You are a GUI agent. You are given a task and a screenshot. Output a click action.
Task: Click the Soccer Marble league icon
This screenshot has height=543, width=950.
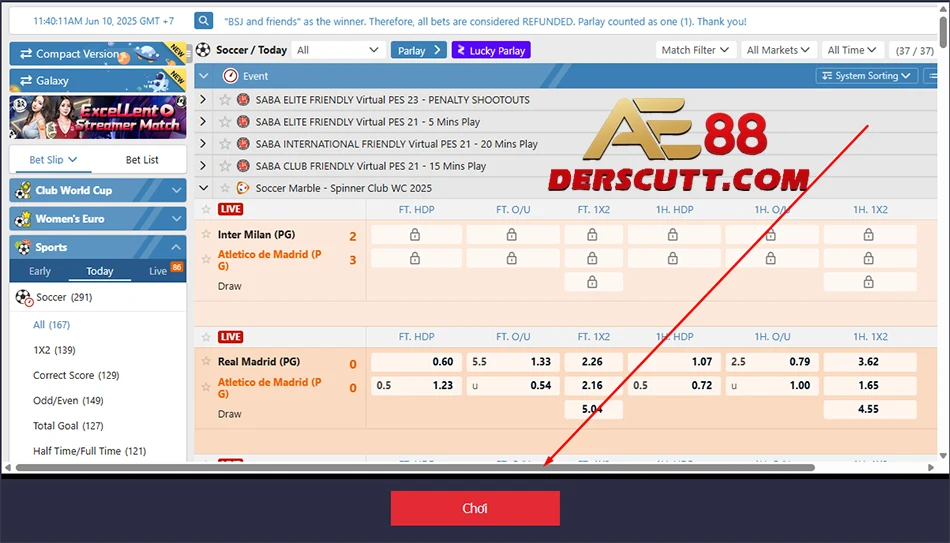point(243,188)
